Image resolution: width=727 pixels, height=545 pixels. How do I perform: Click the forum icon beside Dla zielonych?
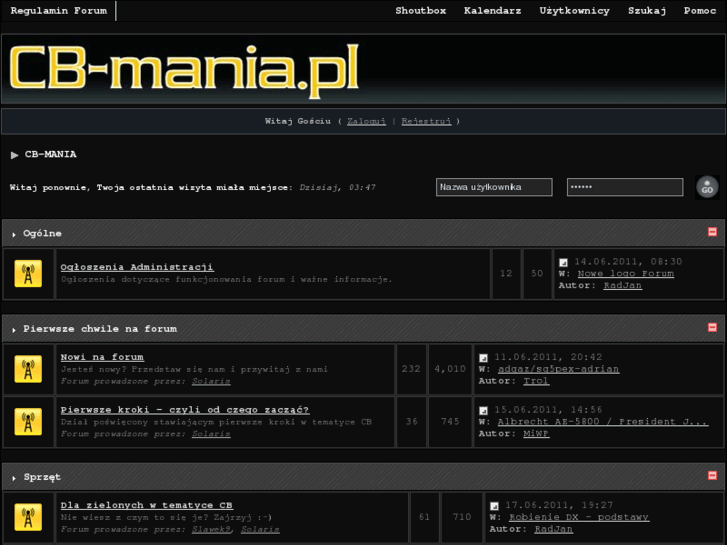[x=28, y=517]
